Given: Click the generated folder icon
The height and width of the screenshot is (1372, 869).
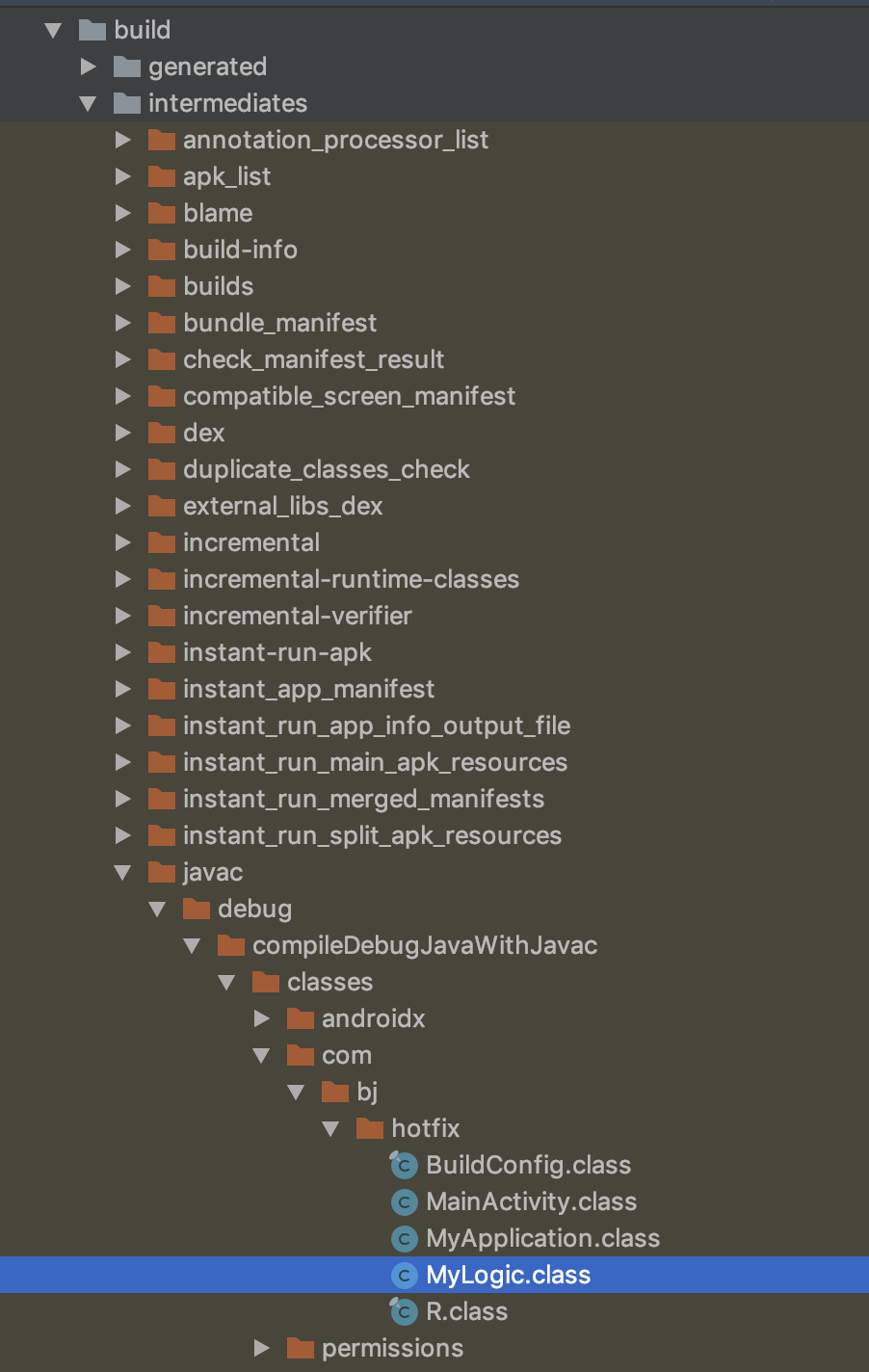Looking at the screenshot, I should click(x=127, y=66).
